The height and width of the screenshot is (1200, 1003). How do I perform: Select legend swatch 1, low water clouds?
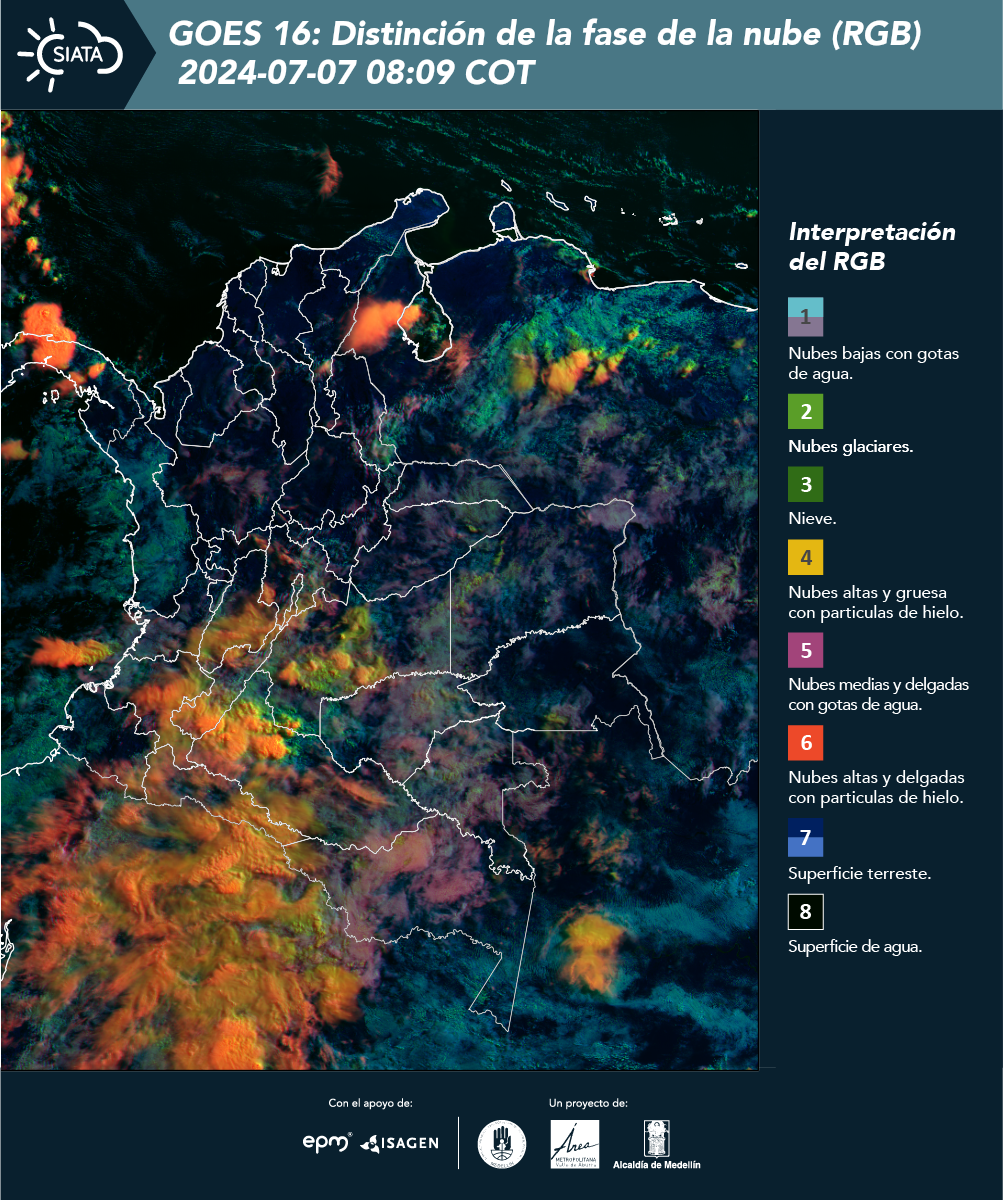[805, 316]
